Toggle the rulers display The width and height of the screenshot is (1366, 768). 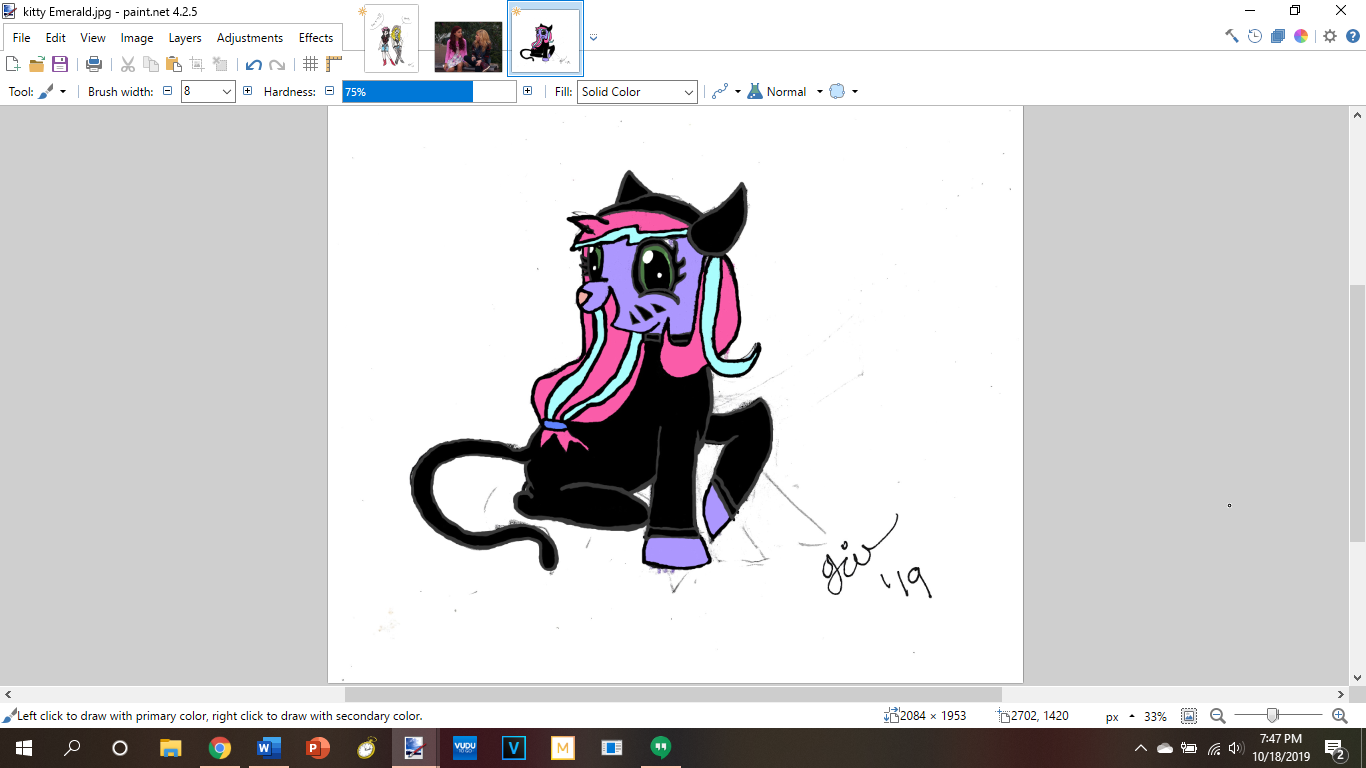[334, 64]
